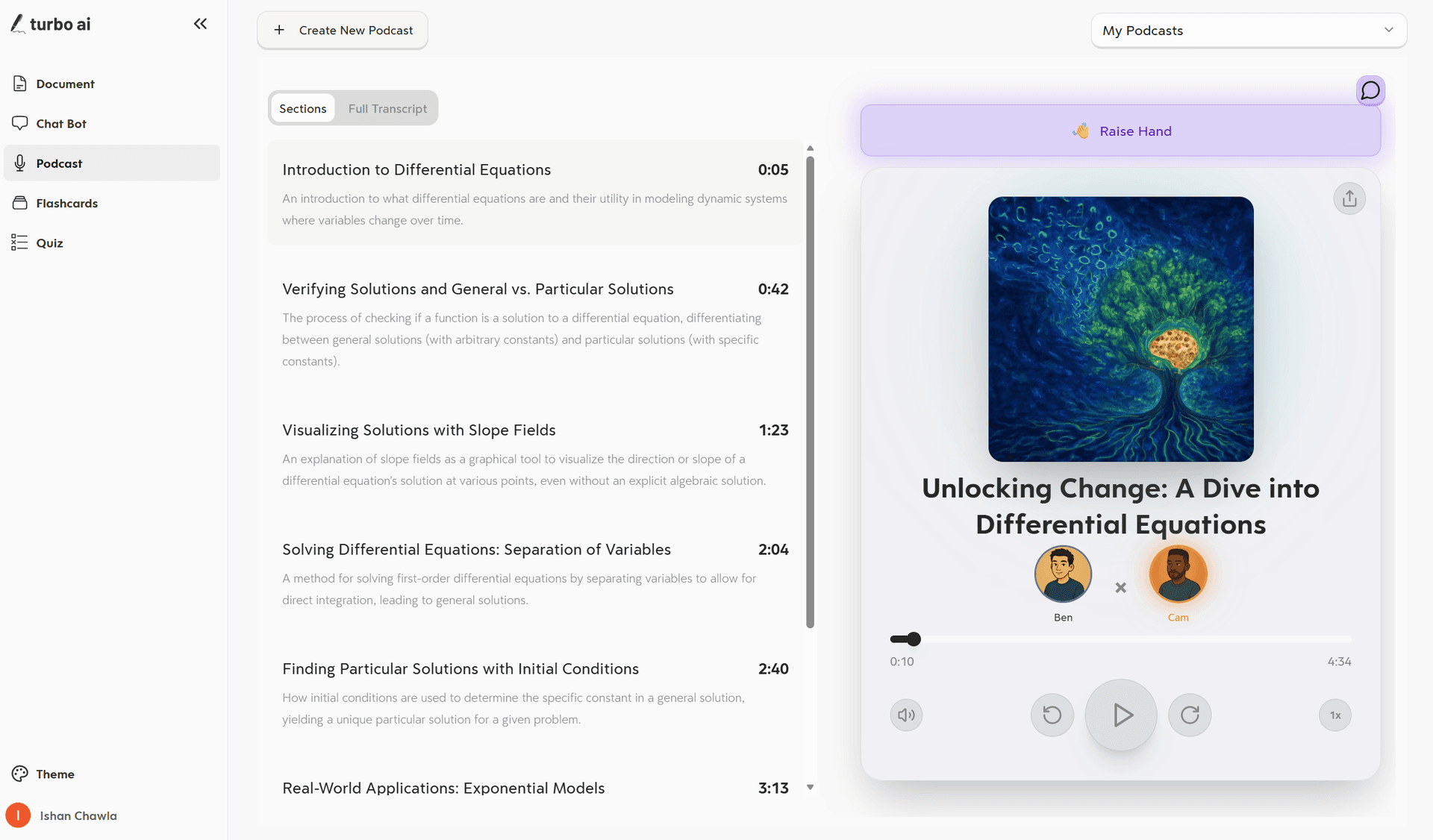1433x840 pixels.
Task: Click the Theme palette icon
Action: coord(20,774)
